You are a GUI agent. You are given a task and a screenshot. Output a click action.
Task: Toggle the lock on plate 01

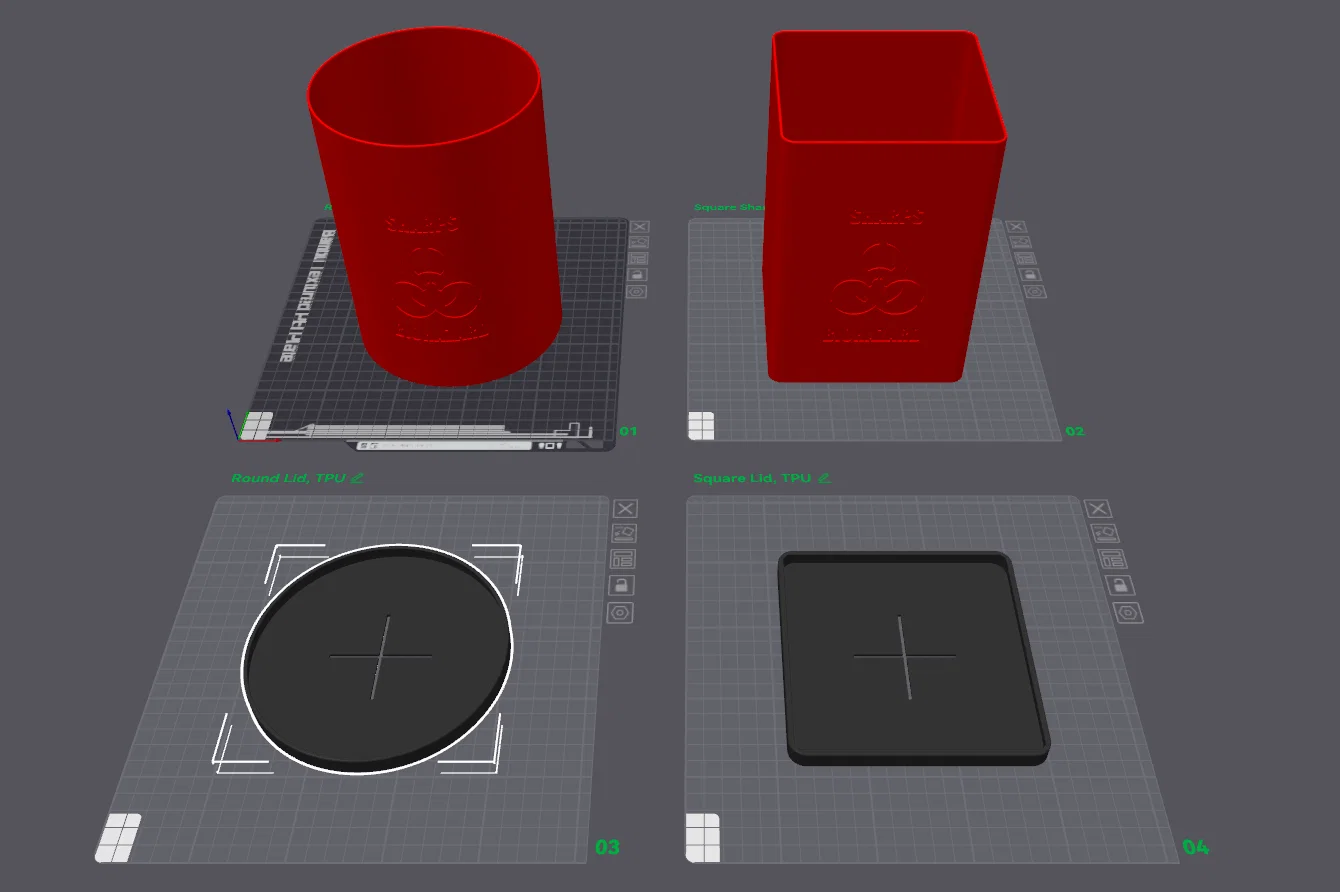tap(637, 275)
